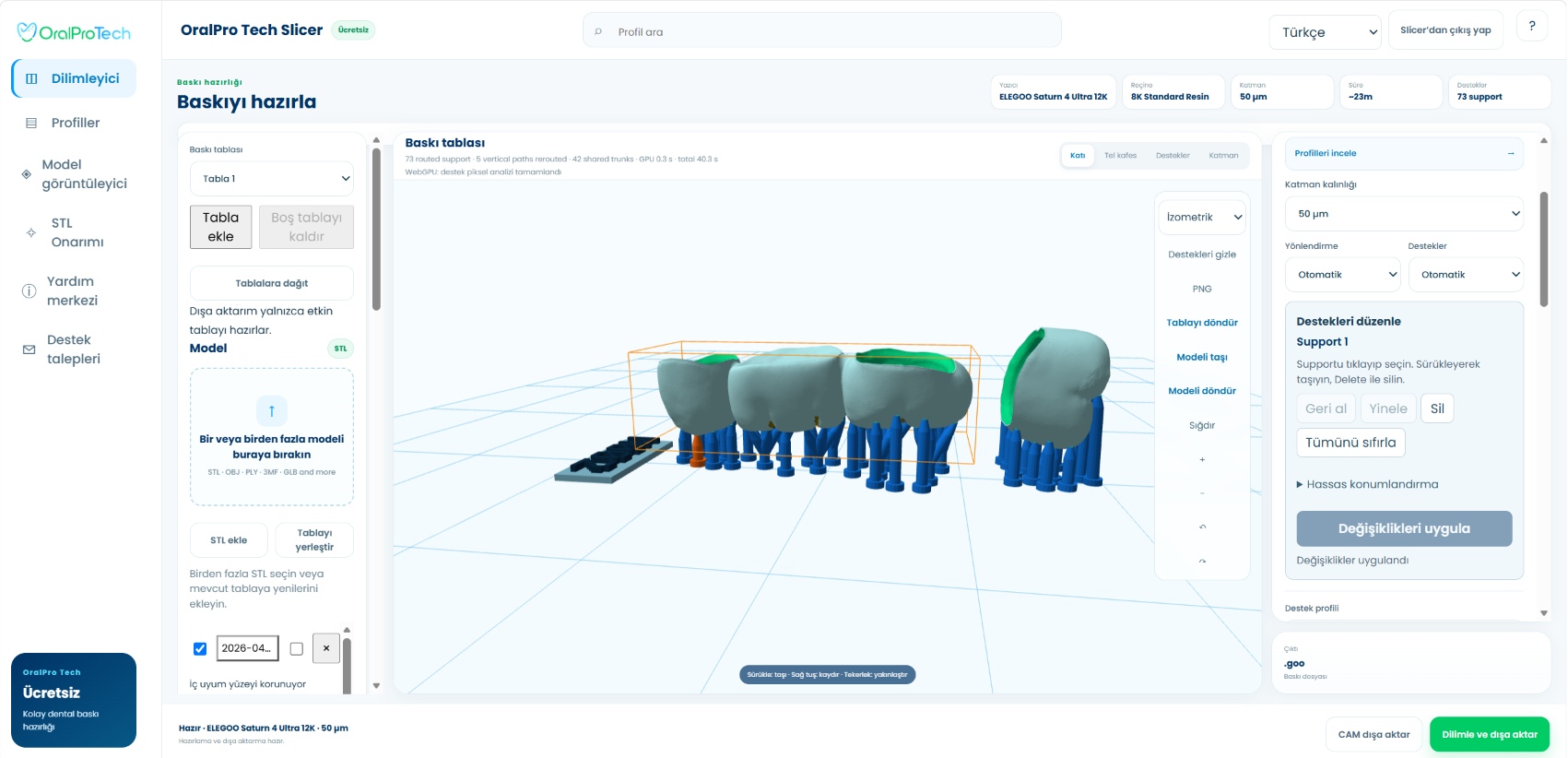The height and width of the screenshot is (758, 1568).
Task: Click CAM dışa aktar button
Action: pos(1374,735)
